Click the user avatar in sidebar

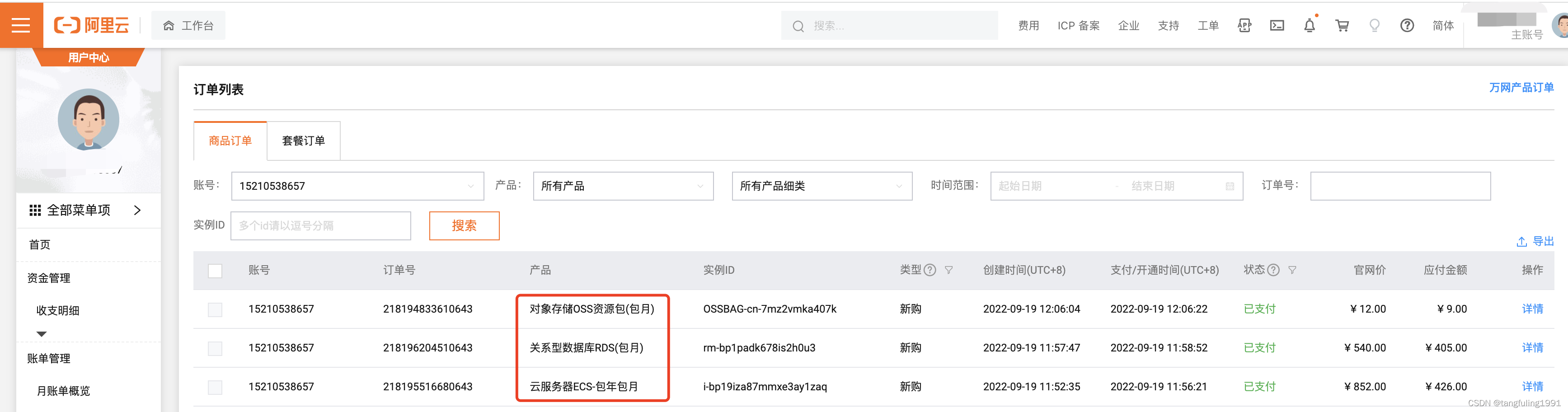88,119
